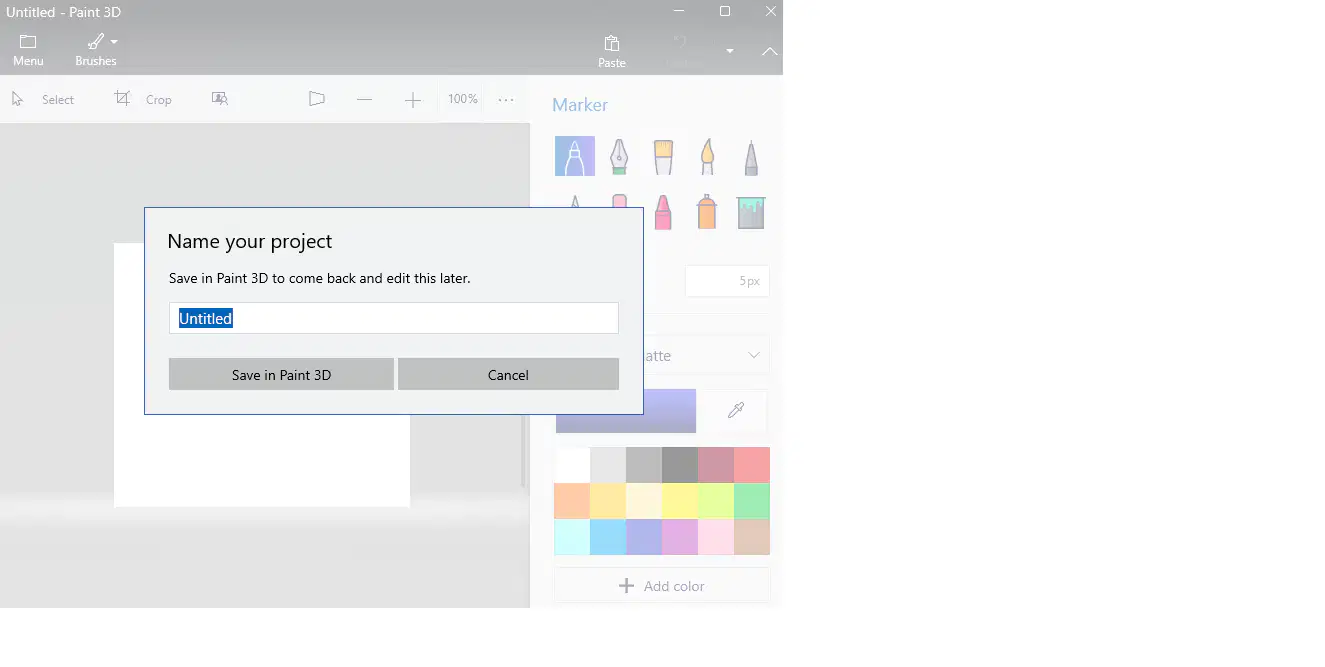Activate the eyedropper color picker
The image size is (1325, 667).
[736, 411]
